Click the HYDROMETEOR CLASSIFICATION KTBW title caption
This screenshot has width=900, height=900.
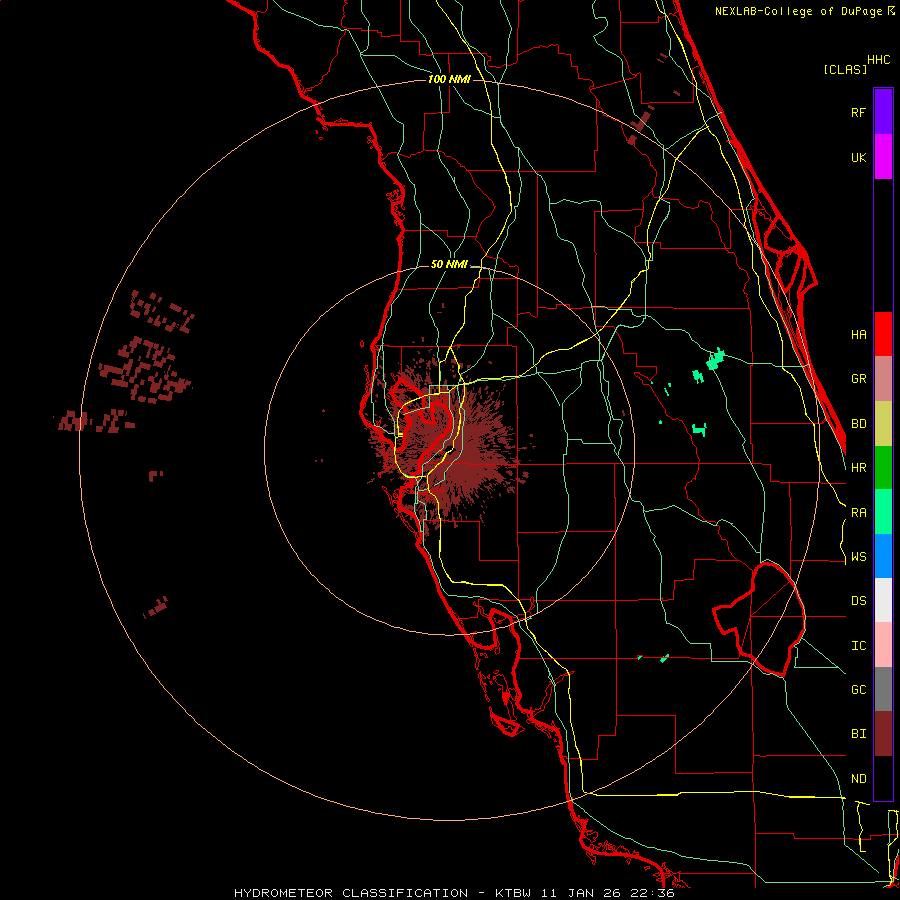pos(454,893)
